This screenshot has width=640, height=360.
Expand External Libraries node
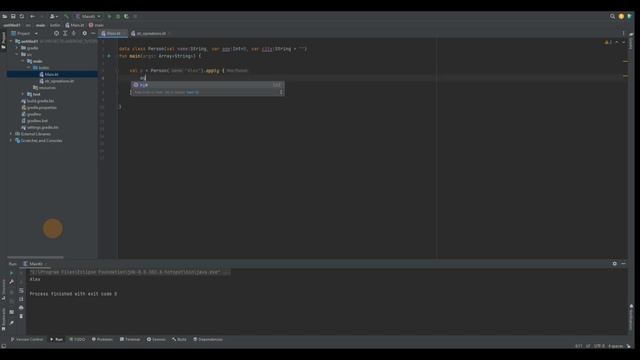[x=11, y=134]
